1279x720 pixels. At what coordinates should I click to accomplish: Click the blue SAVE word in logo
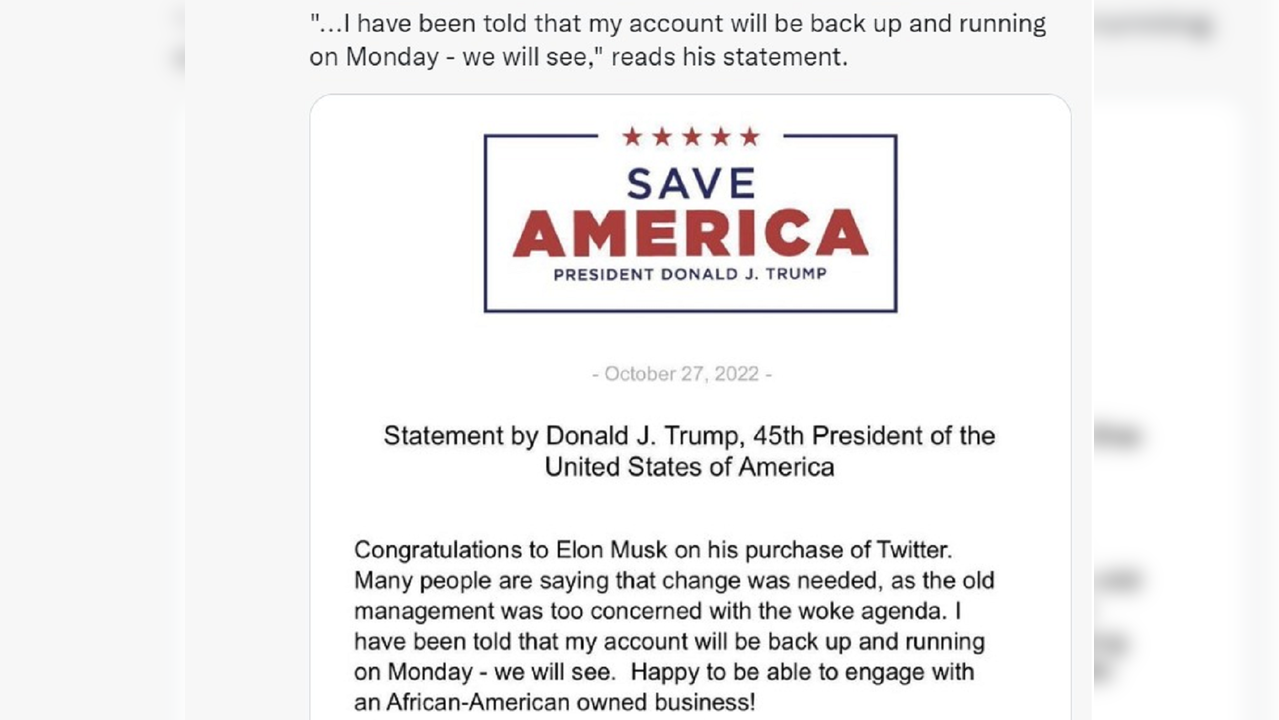(690, 183)
